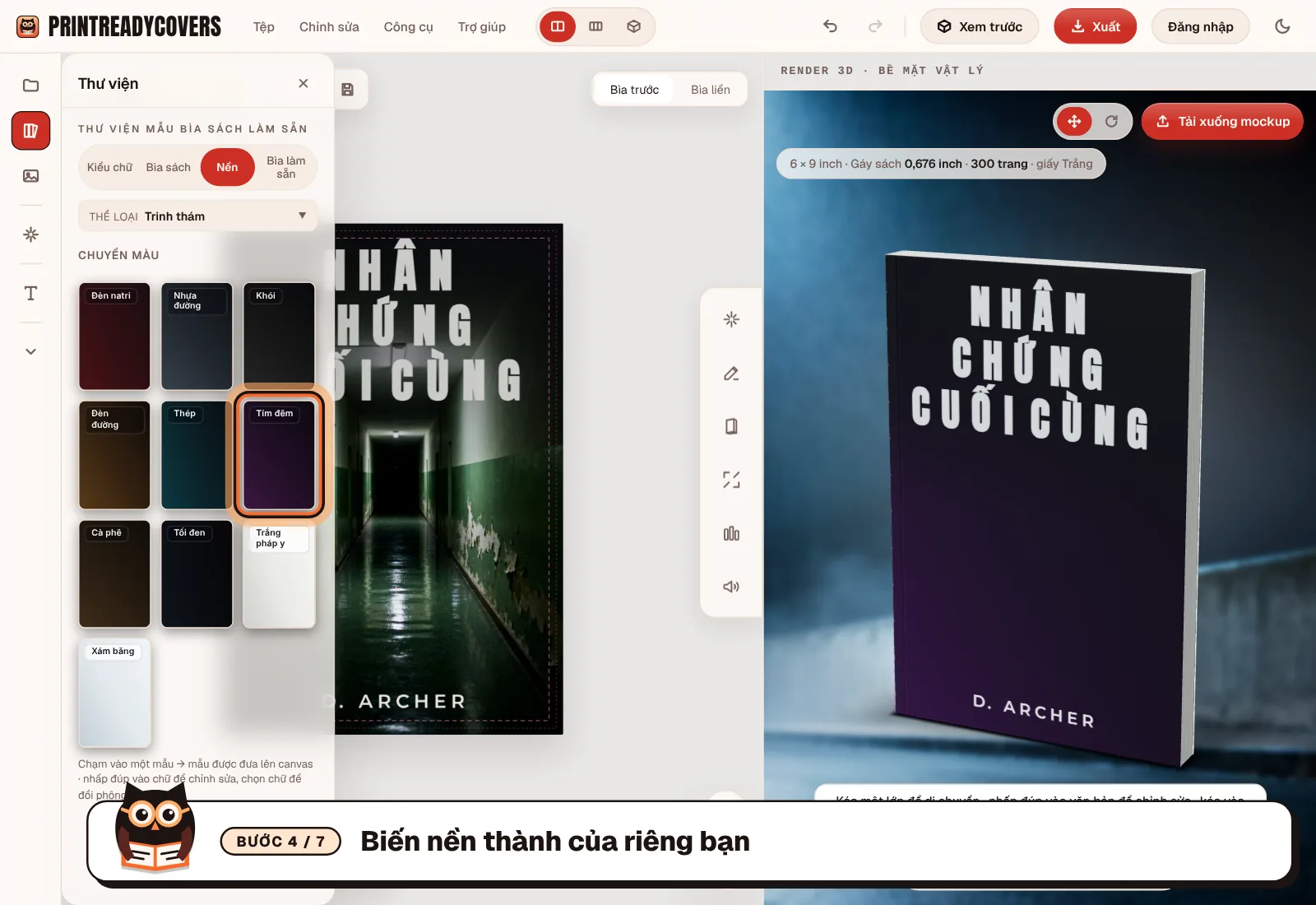
Task: Open the image panel sidebar icon
Action: coord(30,175)
